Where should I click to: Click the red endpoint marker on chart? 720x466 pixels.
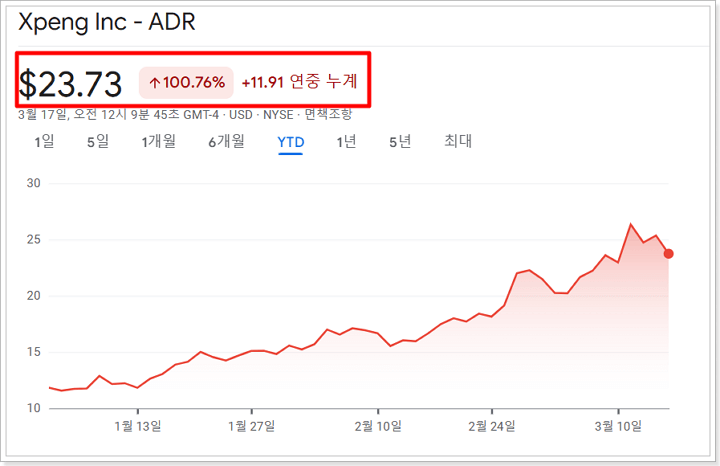click(x=669, y=253)
